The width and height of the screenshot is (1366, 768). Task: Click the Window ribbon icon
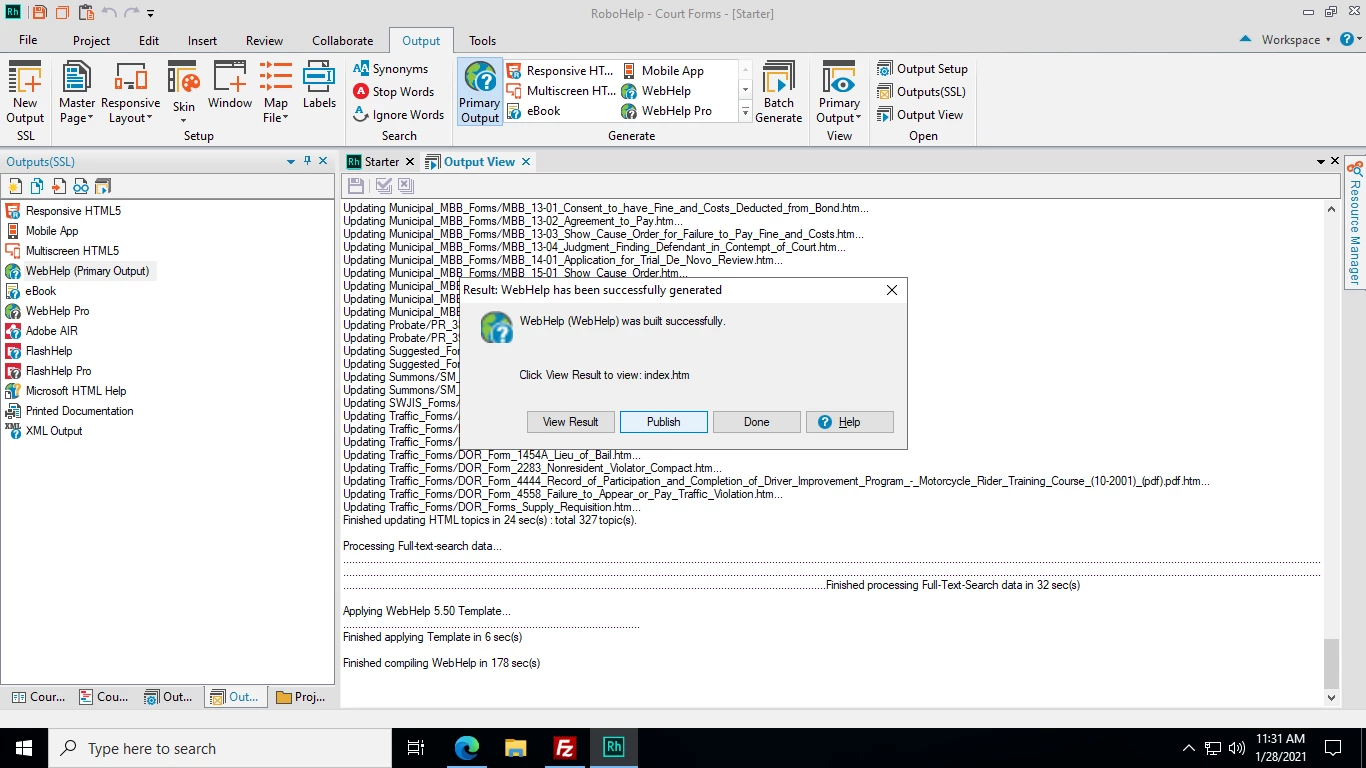tap(230, 85)
